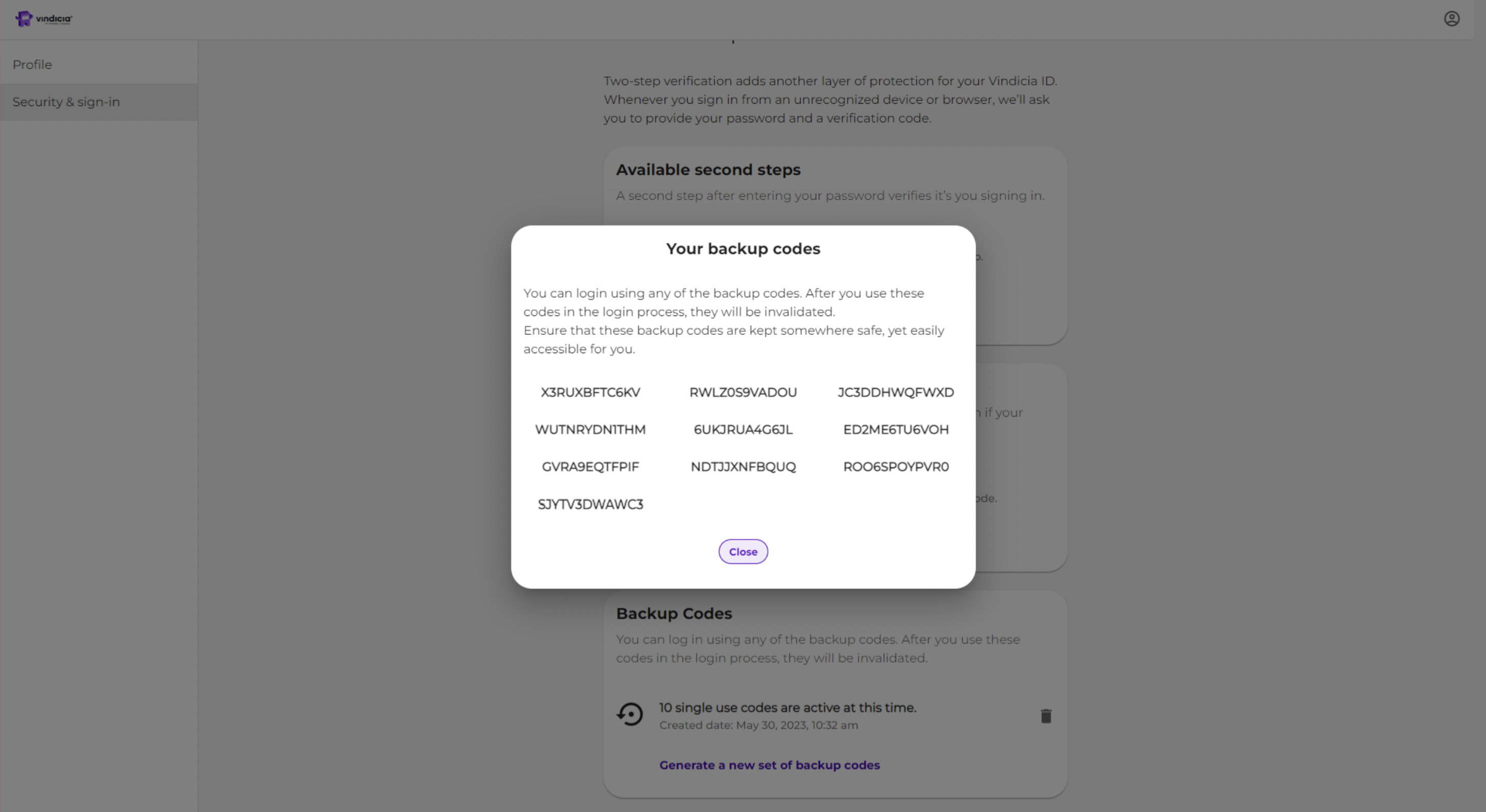Select backup code NDTJJXNFBQUQ

point(743,466)
